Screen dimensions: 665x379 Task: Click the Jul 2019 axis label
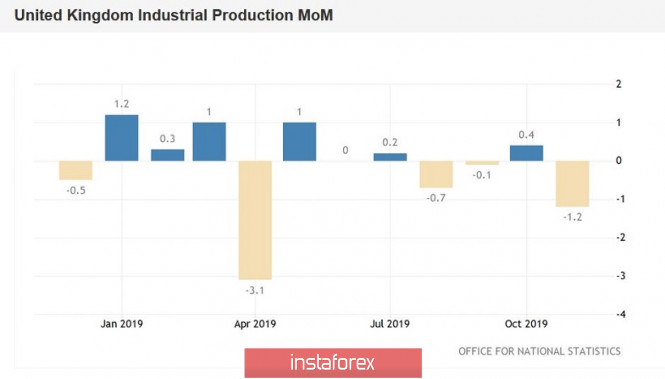tap(390, 324)
